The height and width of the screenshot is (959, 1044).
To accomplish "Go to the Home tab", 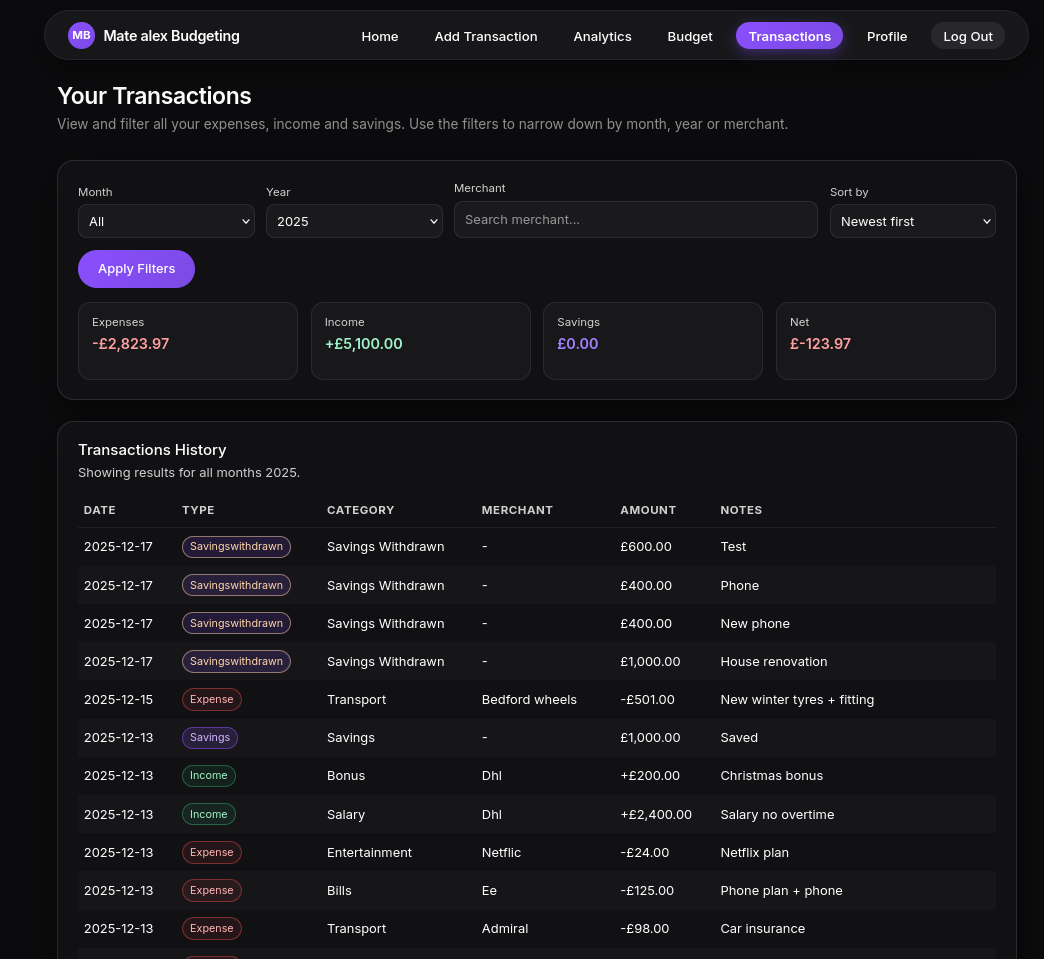I will tap(380, 36).
